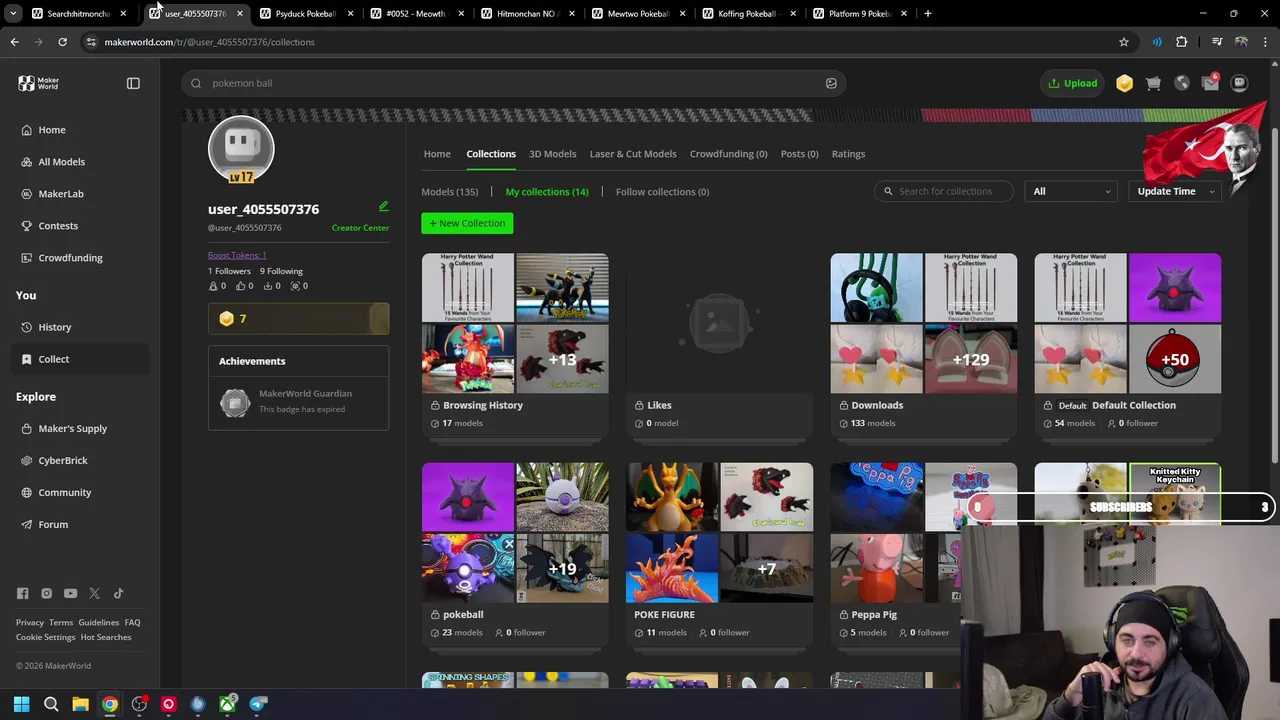Click the profile avatar picture

coord(241,149)
